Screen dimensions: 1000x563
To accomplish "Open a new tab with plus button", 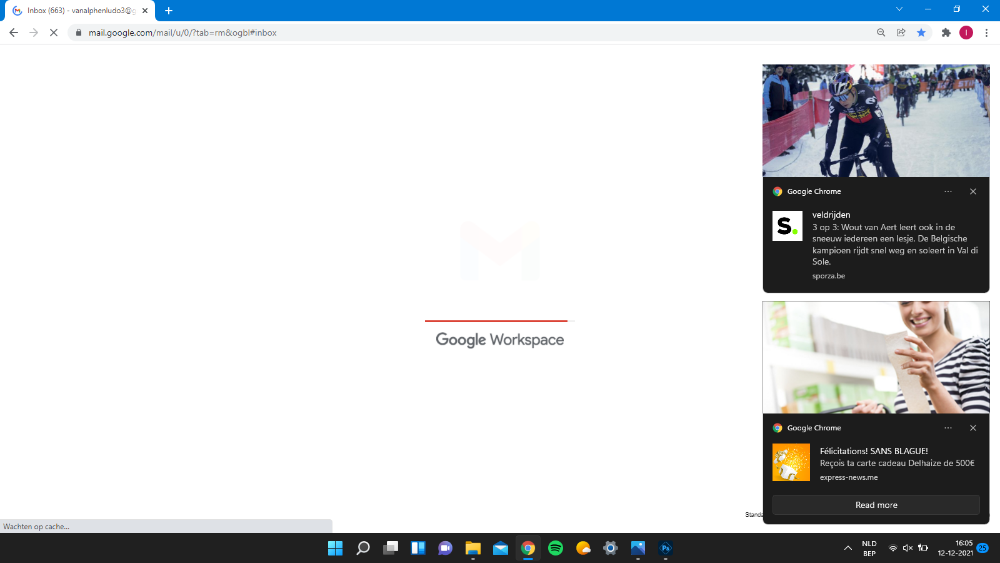I will [x=168, y=10].
